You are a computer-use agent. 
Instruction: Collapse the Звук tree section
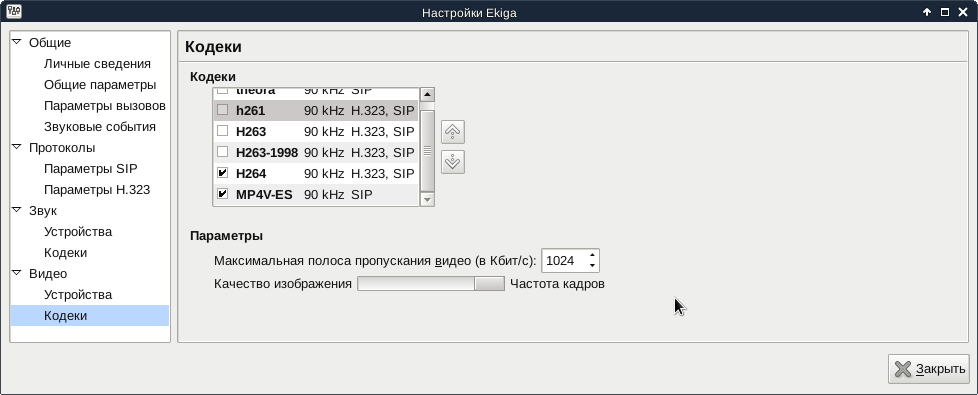pos(17,210)
